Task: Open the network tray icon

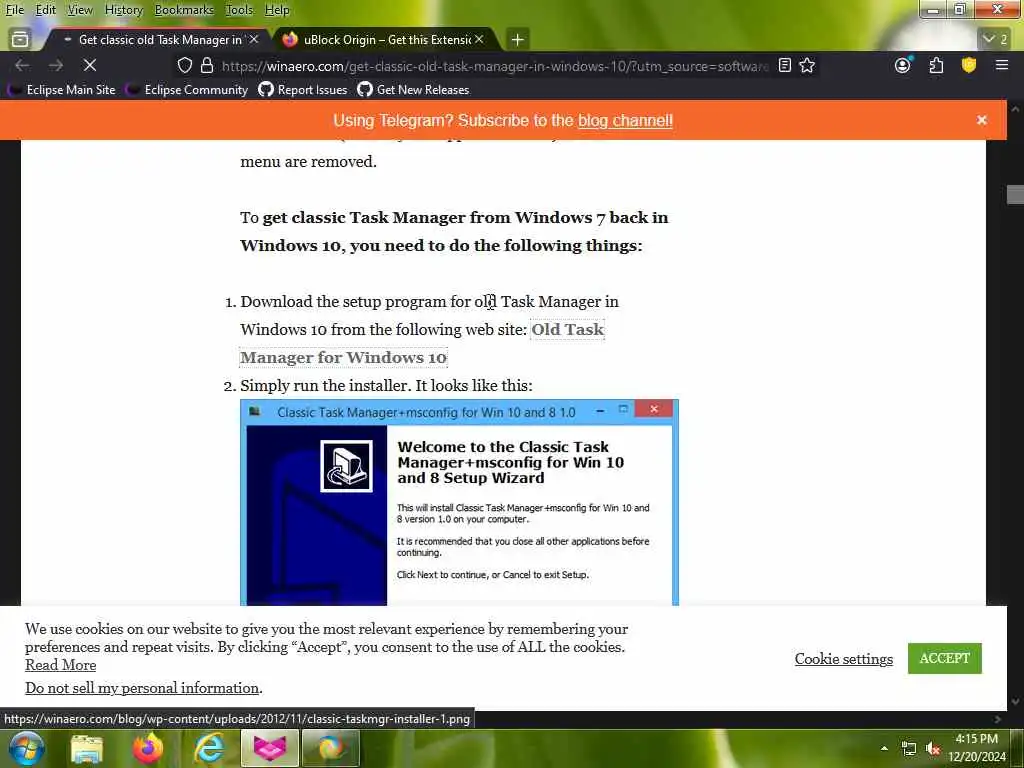Action: 908,749
